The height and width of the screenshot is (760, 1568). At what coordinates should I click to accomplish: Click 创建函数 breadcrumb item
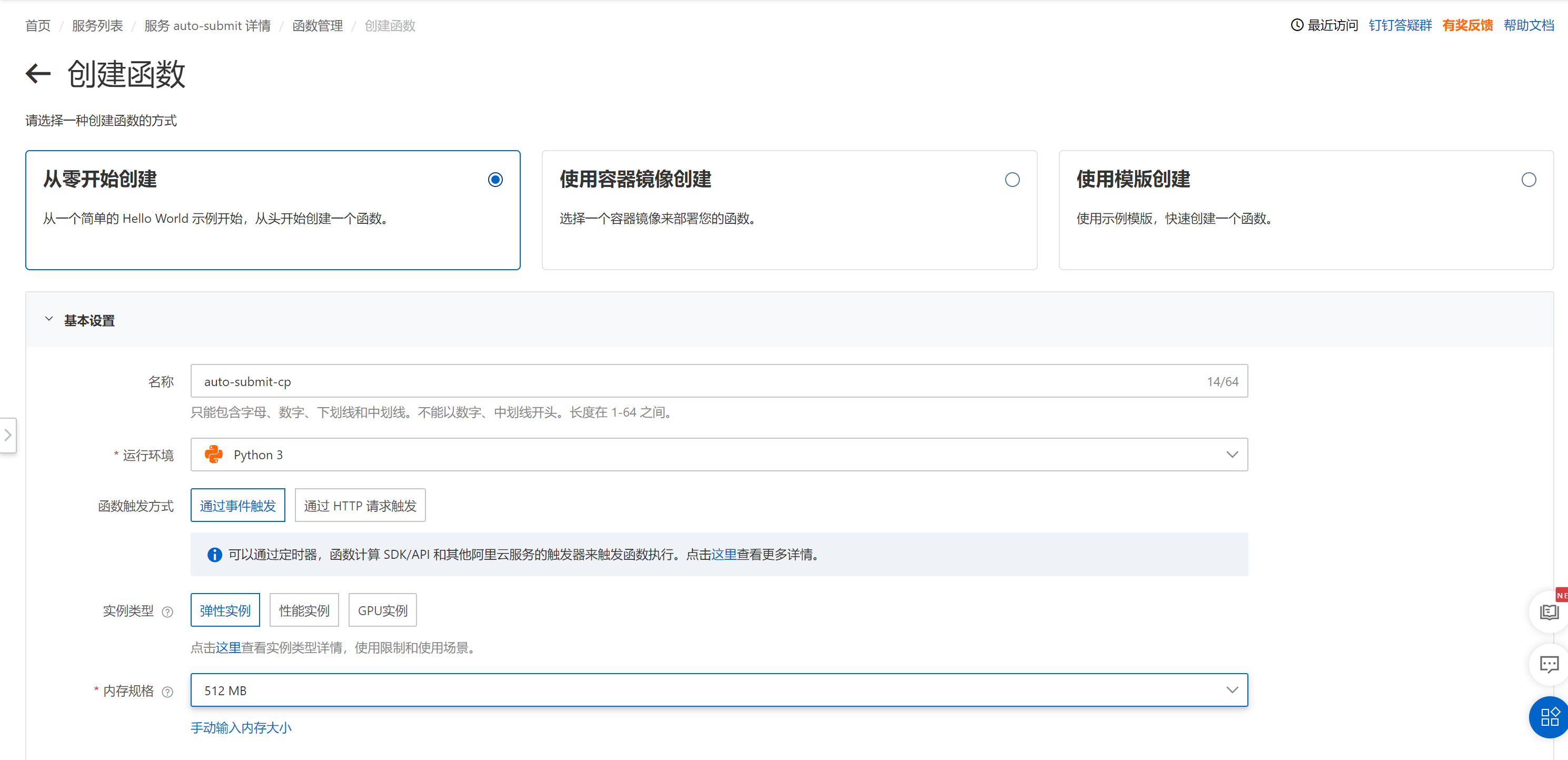pyautogui.click(x=390, y=26)
